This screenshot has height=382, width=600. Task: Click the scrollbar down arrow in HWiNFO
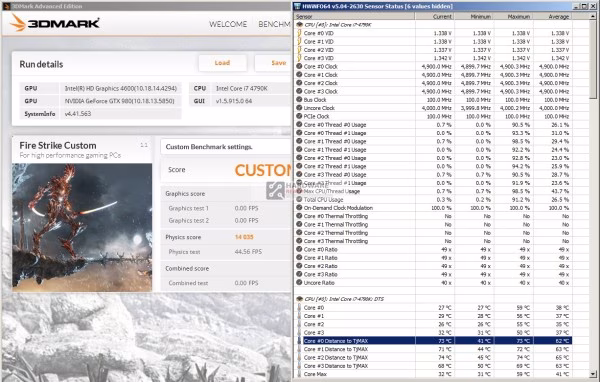click(x=593, y=374)
